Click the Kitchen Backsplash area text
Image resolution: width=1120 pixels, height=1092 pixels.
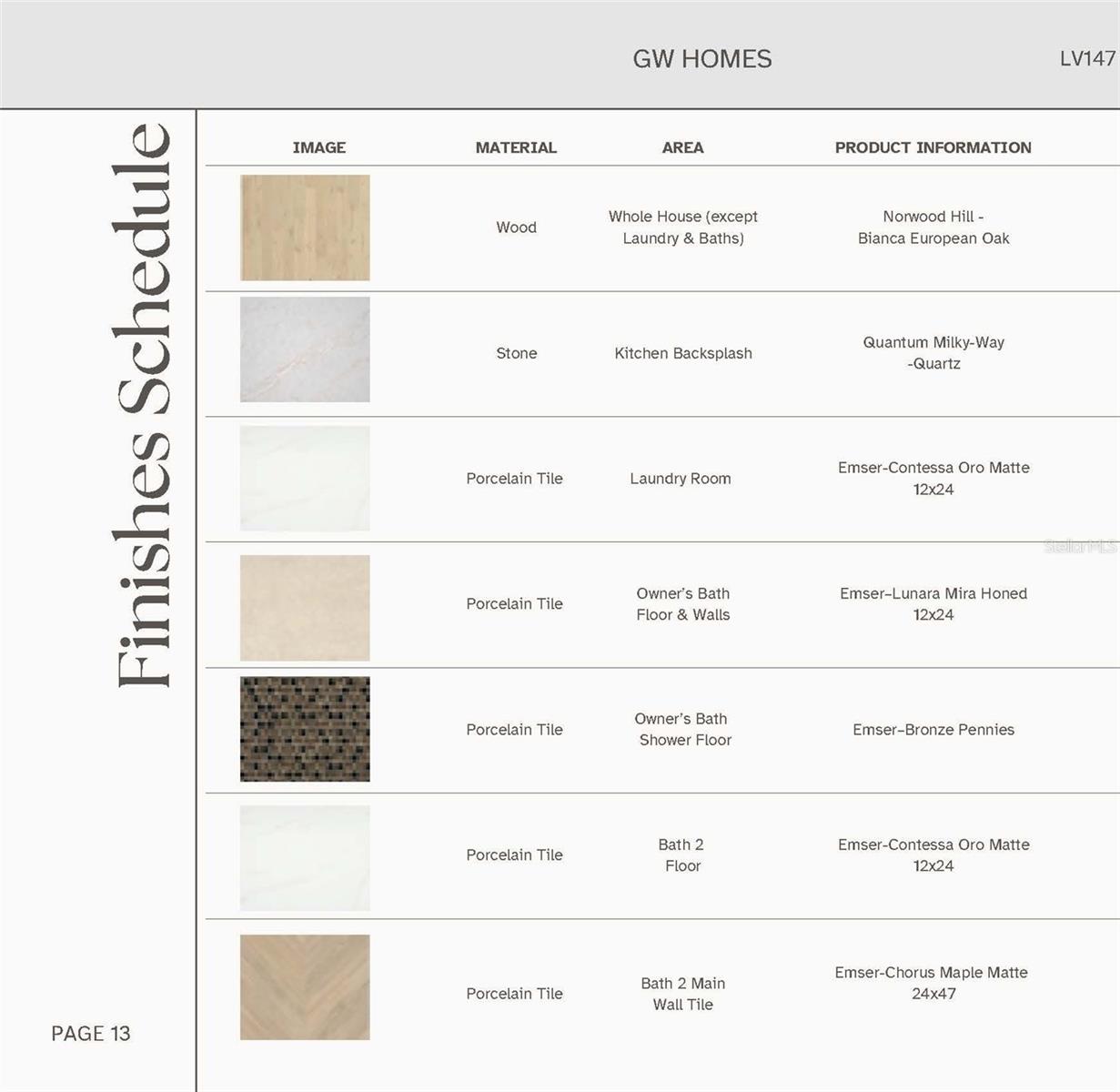coord(681,353)
